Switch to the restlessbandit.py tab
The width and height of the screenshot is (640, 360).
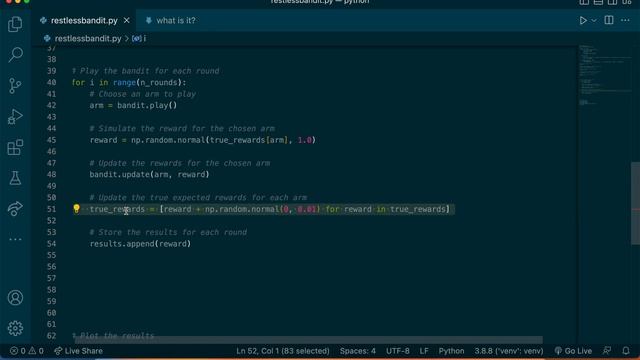[x=84, y=20]
